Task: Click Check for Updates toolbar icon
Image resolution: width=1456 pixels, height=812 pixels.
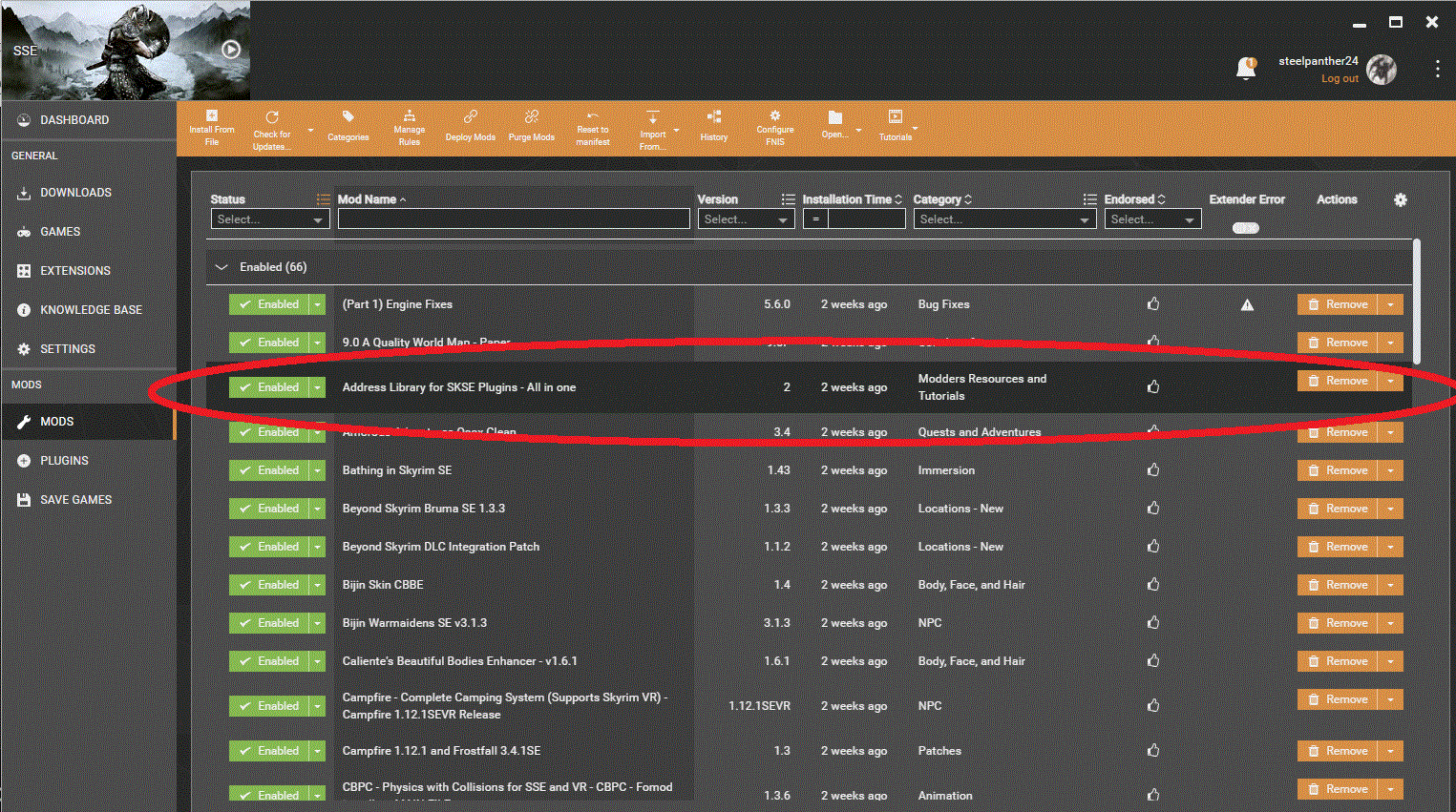Action: 272,129
